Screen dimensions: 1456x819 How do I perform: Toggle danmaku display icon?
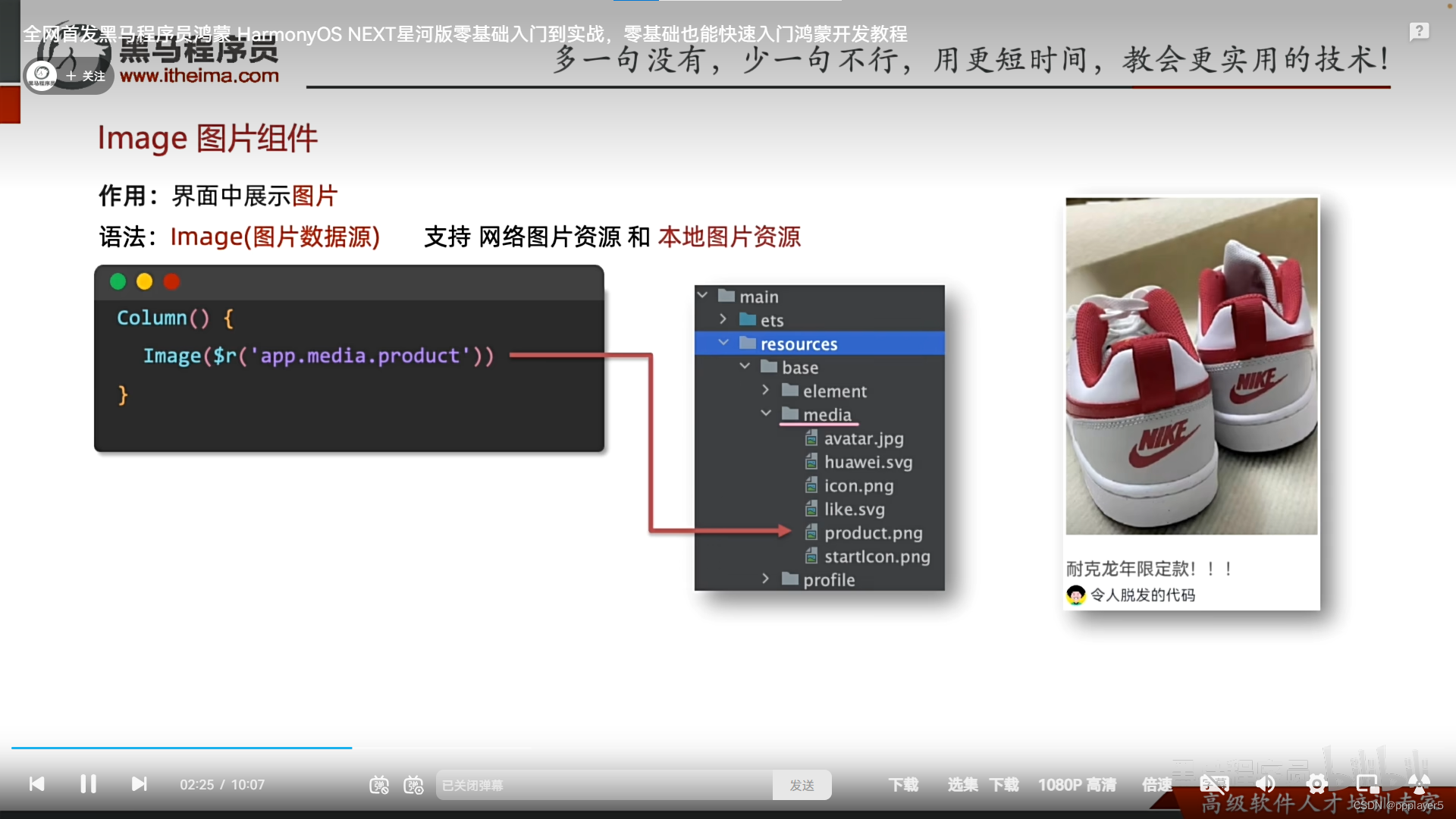click(379, 785)
